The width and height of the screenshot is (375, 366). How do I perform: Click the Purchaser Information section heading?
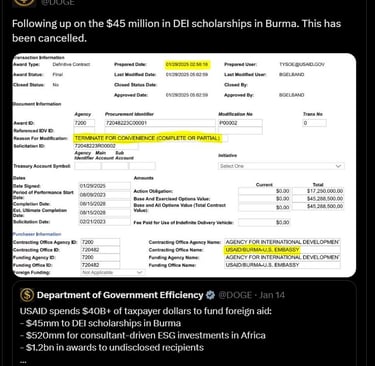tap(37, 234)
